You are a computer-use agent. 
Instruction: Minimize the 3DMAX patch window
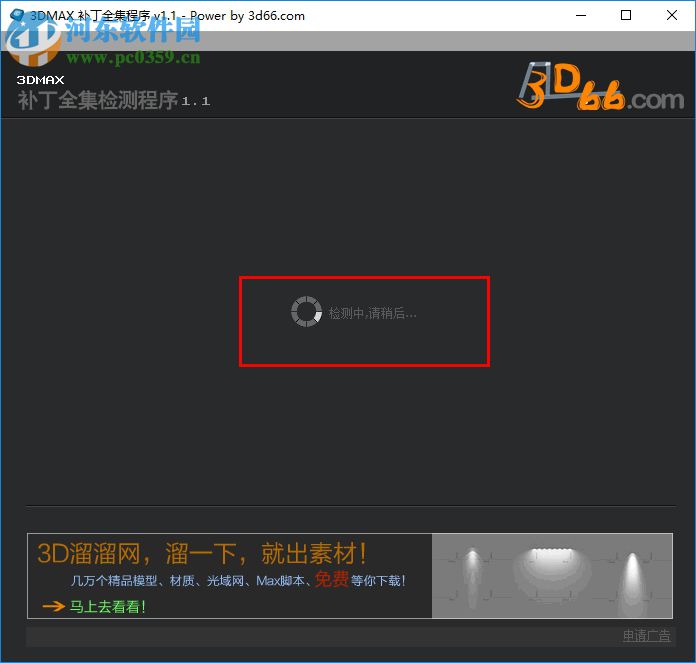(x=581, y=16)
